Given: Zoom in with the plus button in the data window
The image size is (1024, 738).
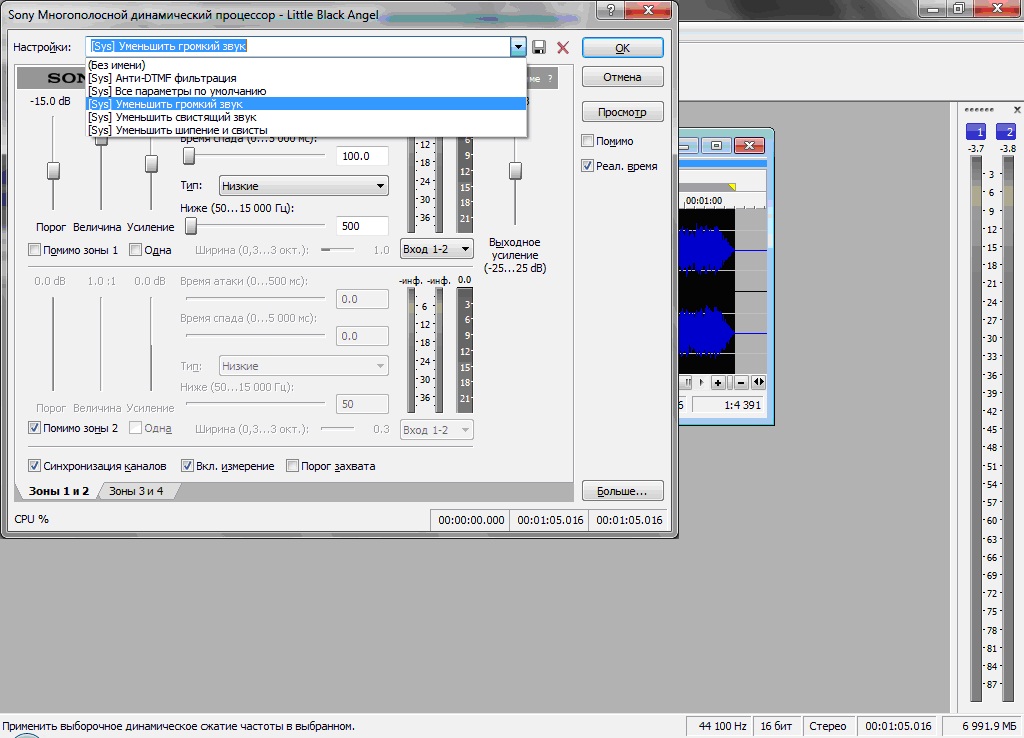Looking at the screenshot, I should click(718, 383).
